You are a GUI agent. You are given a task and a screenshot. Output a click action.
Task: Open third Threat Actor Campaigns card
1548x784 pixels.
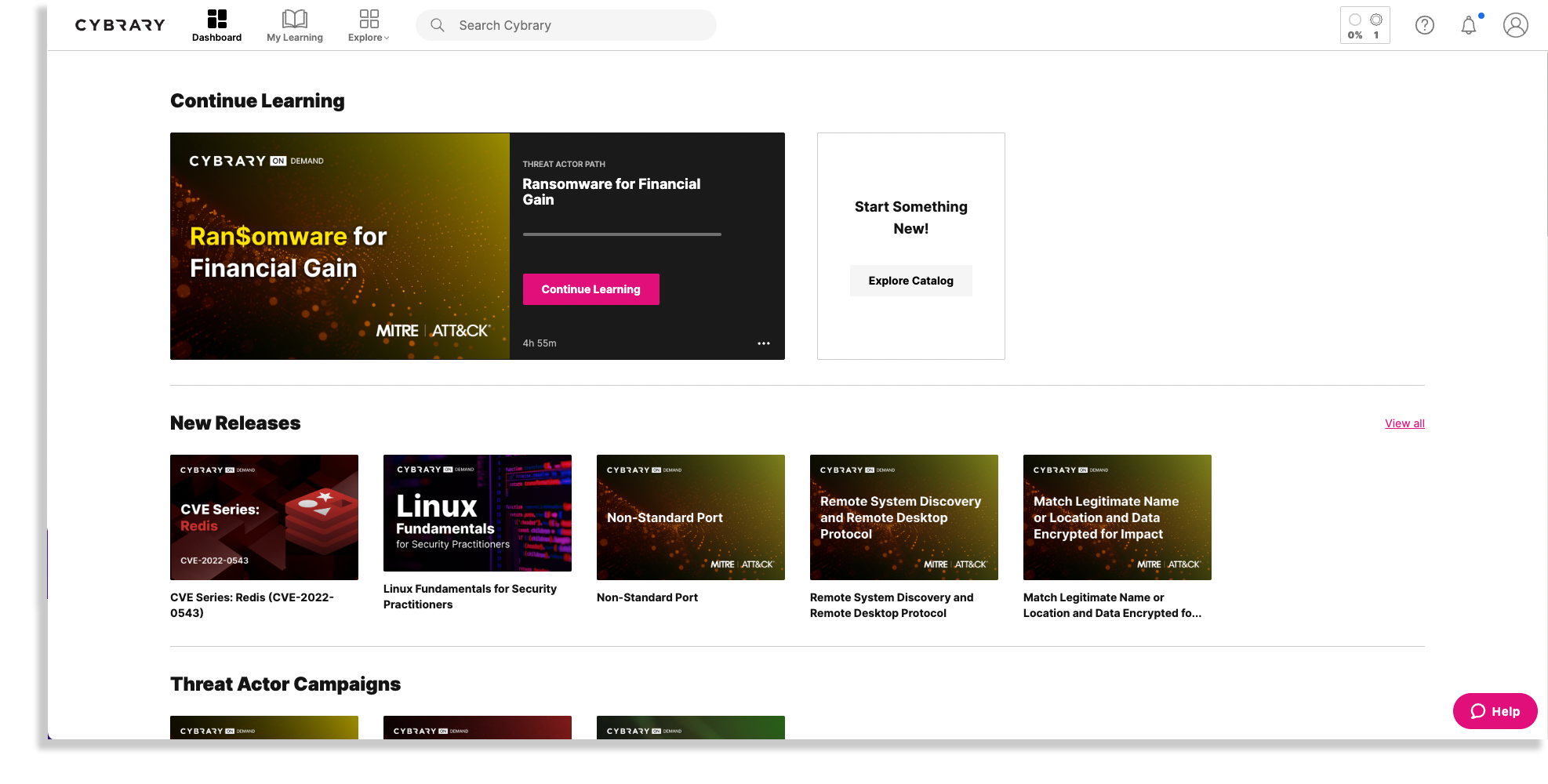tap(691, 728)
